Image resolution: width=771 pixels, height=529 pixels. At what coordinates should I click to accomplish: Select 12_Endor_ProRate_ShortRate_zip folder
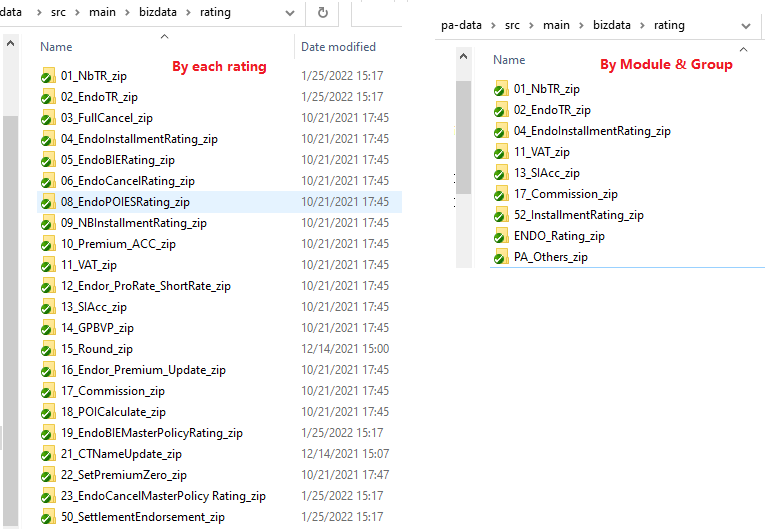pyautogui.click(x=145, y=286)
